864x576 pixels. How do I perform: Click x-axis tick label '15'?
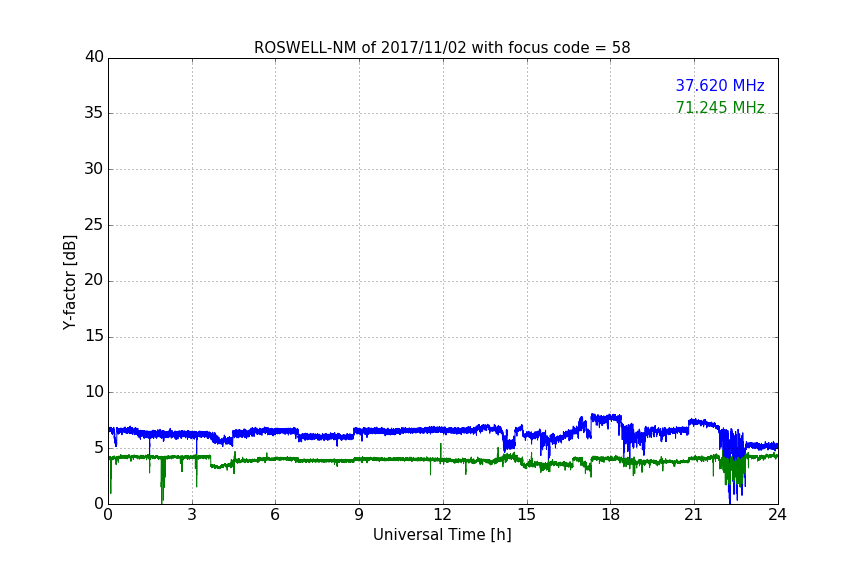click(x=526, y=515)
